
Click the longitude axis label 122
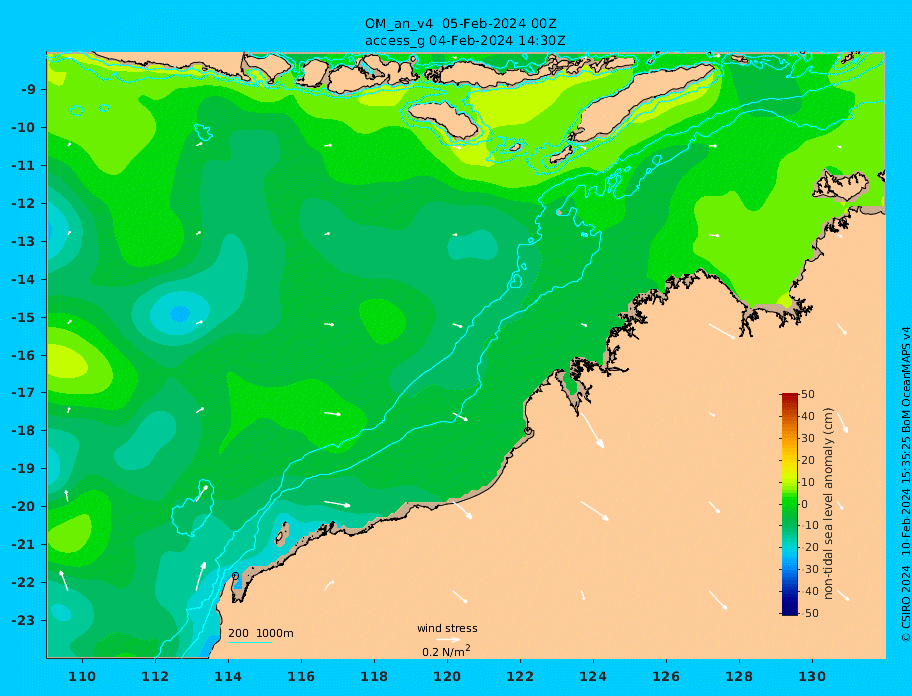[x=520, y=676]
